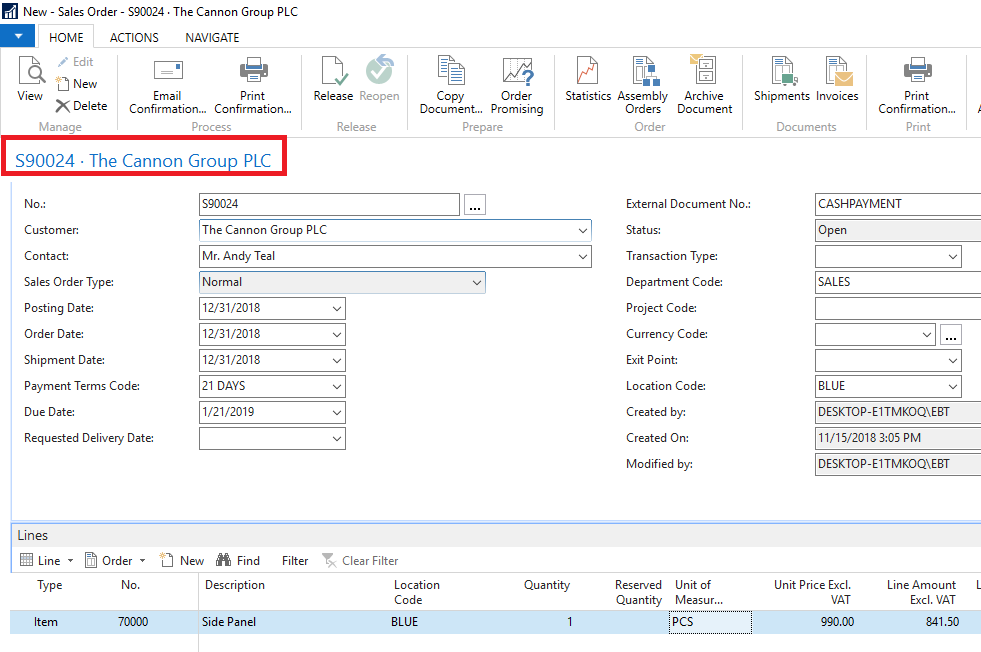Click the Reopen icon

[x=379, y=69]
